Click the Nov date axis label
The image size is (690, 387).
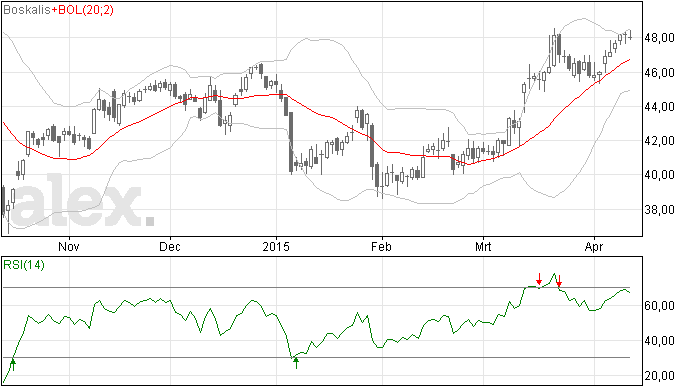point(69,247)
